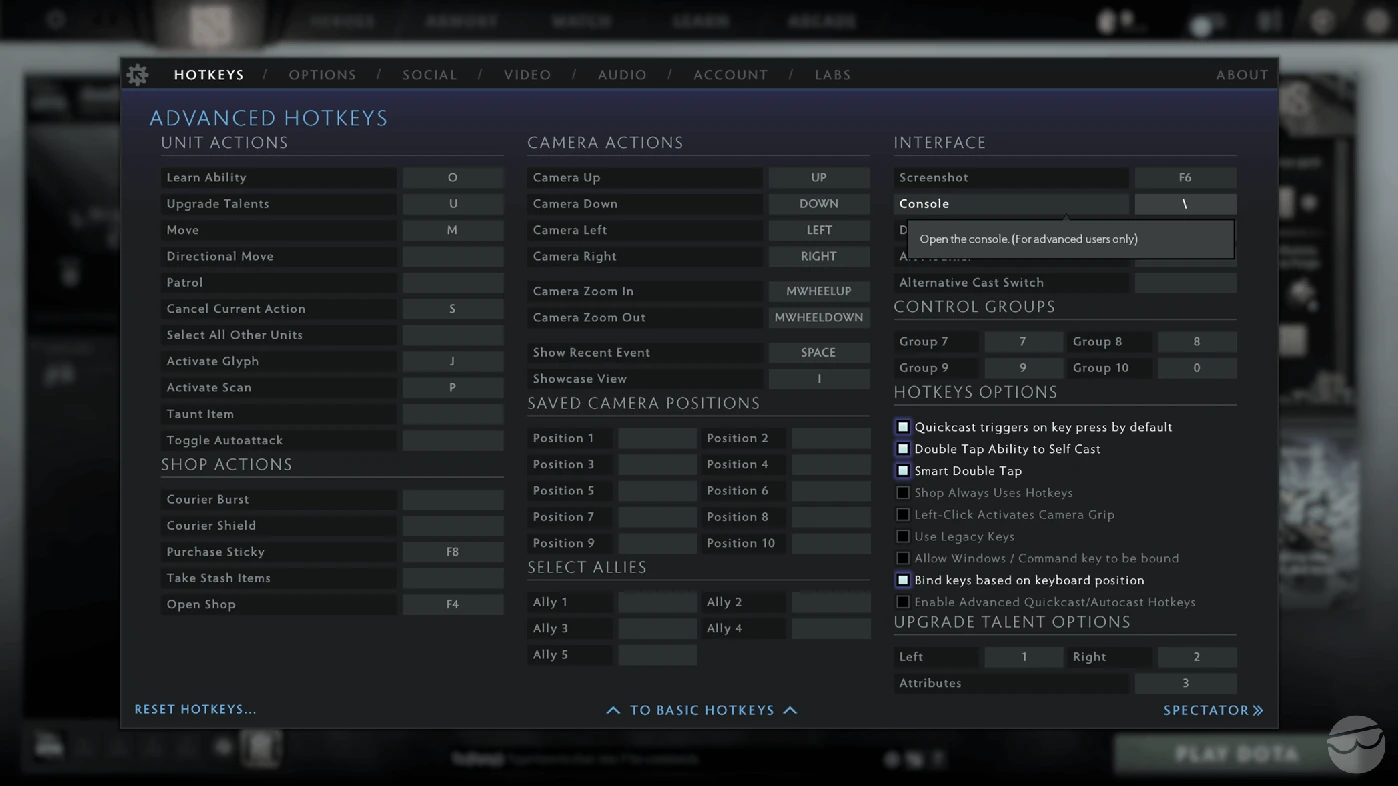This screenshot has height=786, width=1398.
Task: Click Take Stash Items label
Action: pyautogui.click(x=218, y=578)
